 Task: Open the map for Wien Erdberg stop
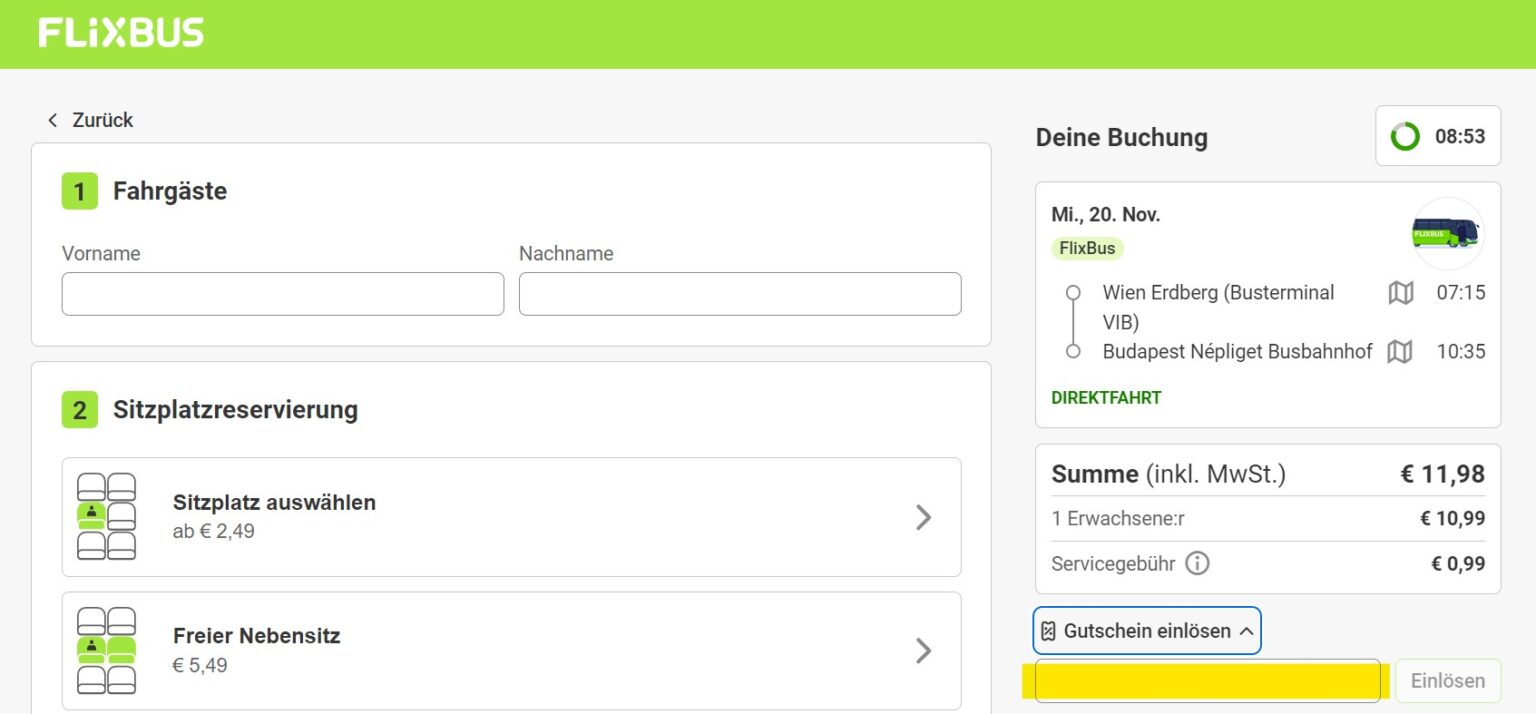tap(1400, 293)
